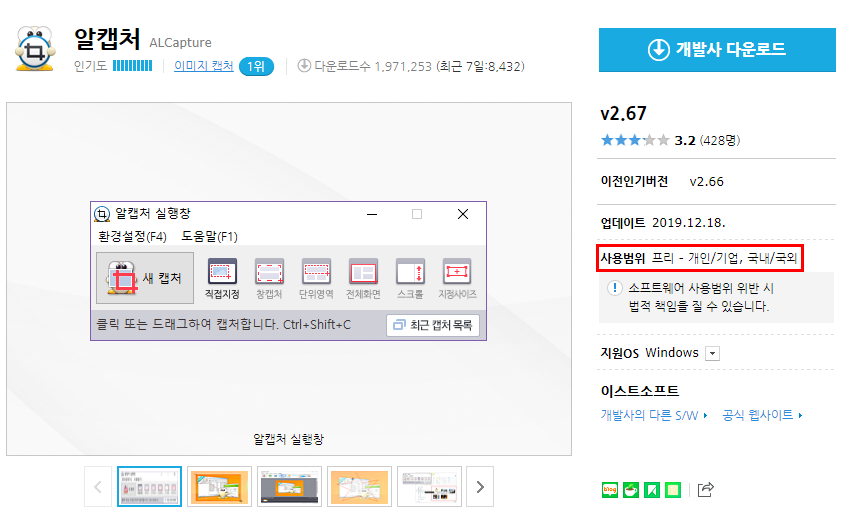Select the third dark screenshot thumbnail
The height and width of the screenshot is (521, 851).
(x=289, y=487)
